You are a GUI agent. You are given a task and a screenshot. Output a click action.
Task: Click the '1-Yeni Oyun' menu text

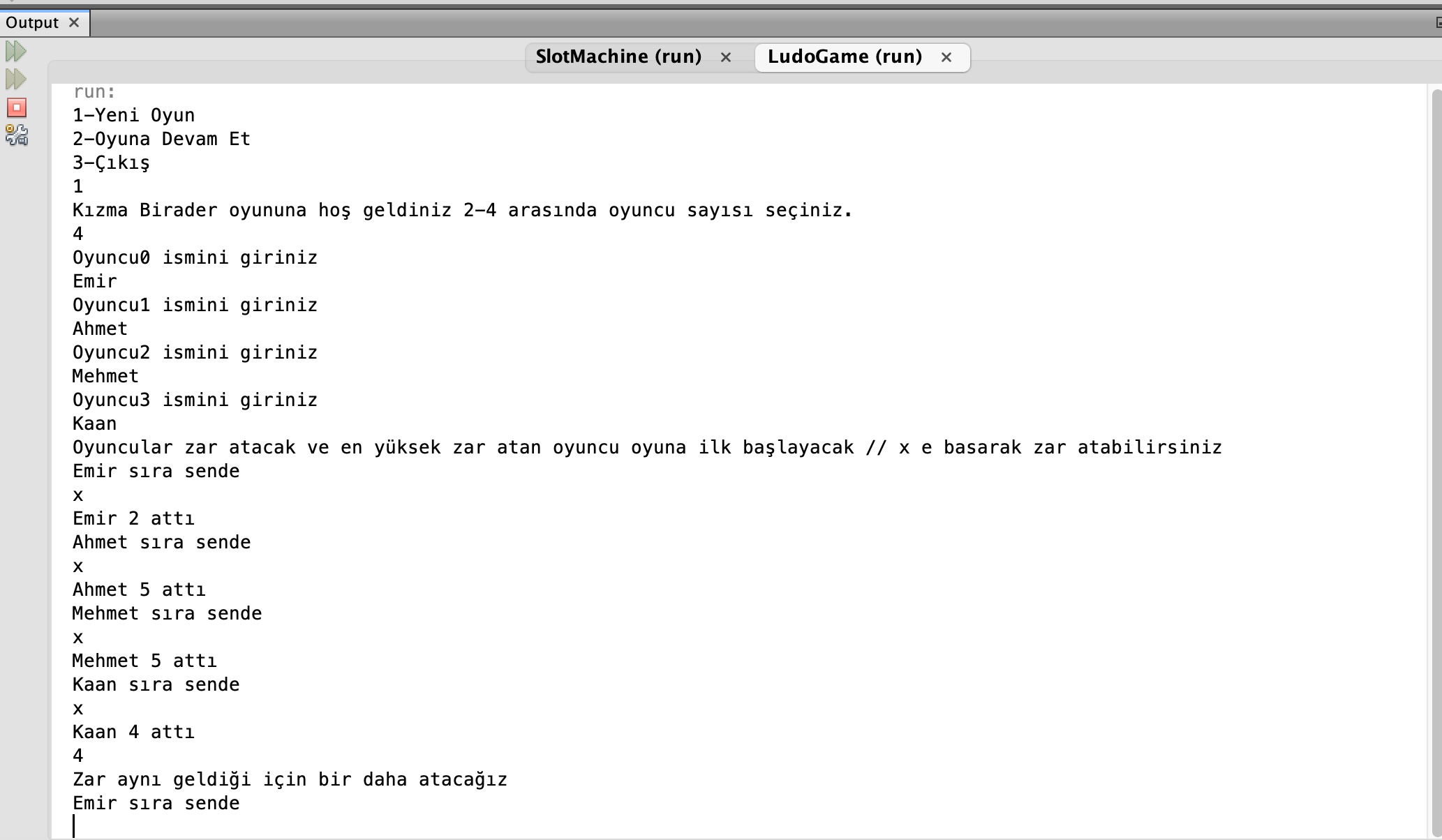(x=134, y=114)
